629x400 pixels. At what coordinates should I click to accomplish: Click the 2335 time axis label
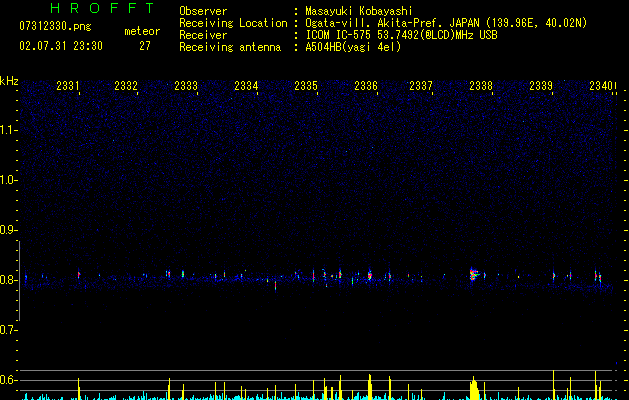(x=306, y=86)
